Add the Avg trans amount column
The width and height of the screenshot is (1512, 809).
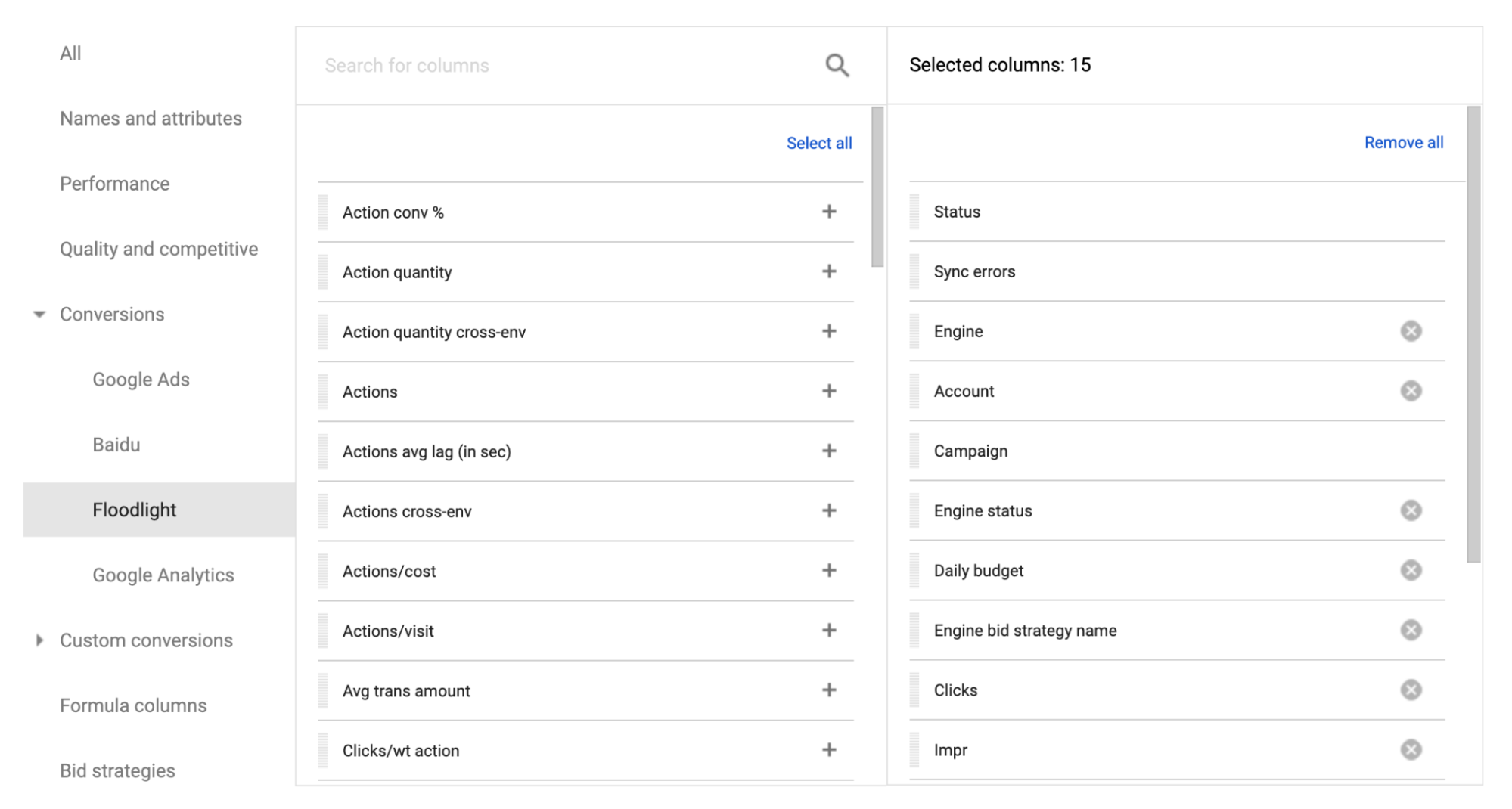[829, 690]
